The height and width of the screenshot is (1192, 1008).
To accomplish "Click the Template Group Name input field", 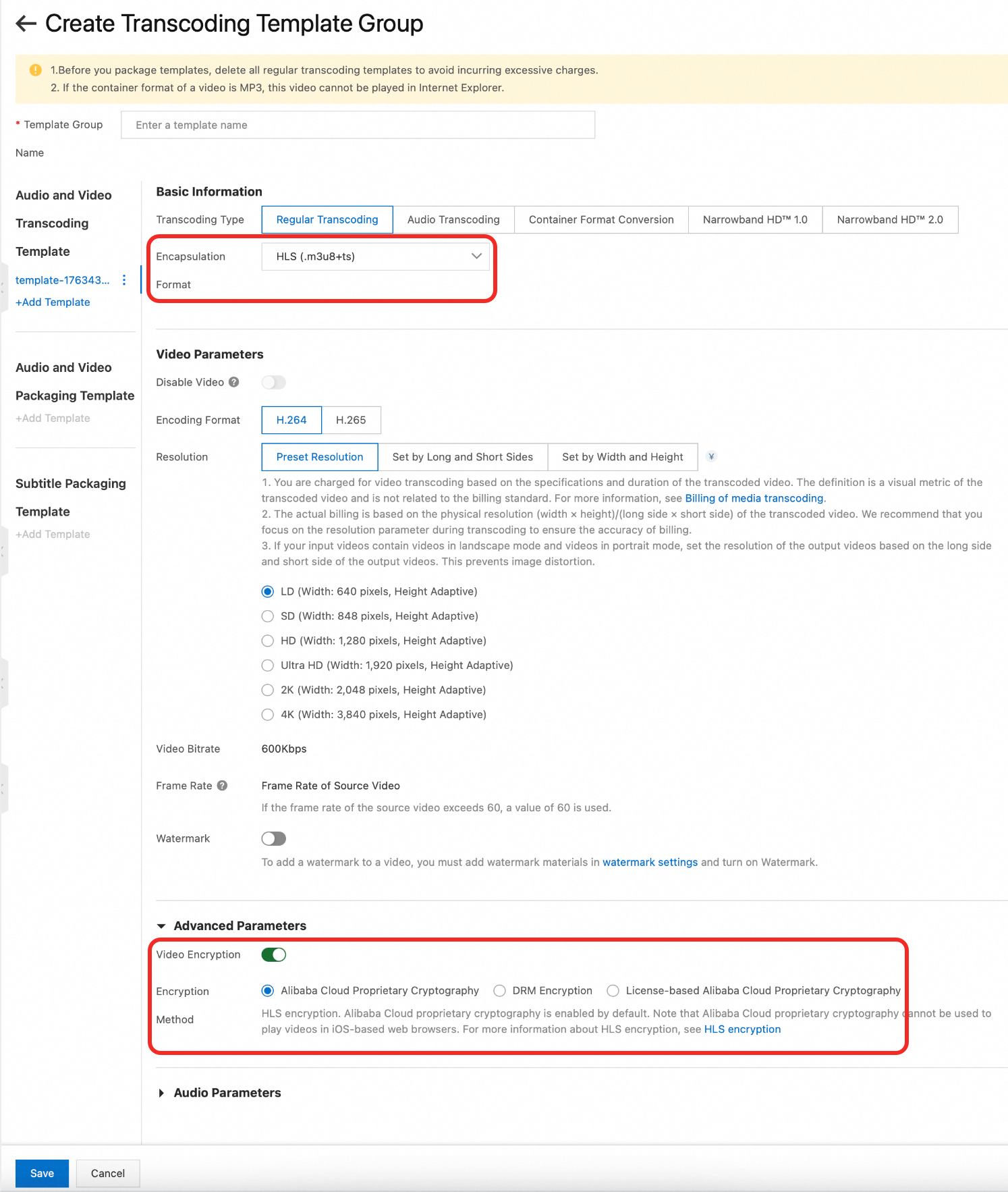I will (x=358, y=125).
